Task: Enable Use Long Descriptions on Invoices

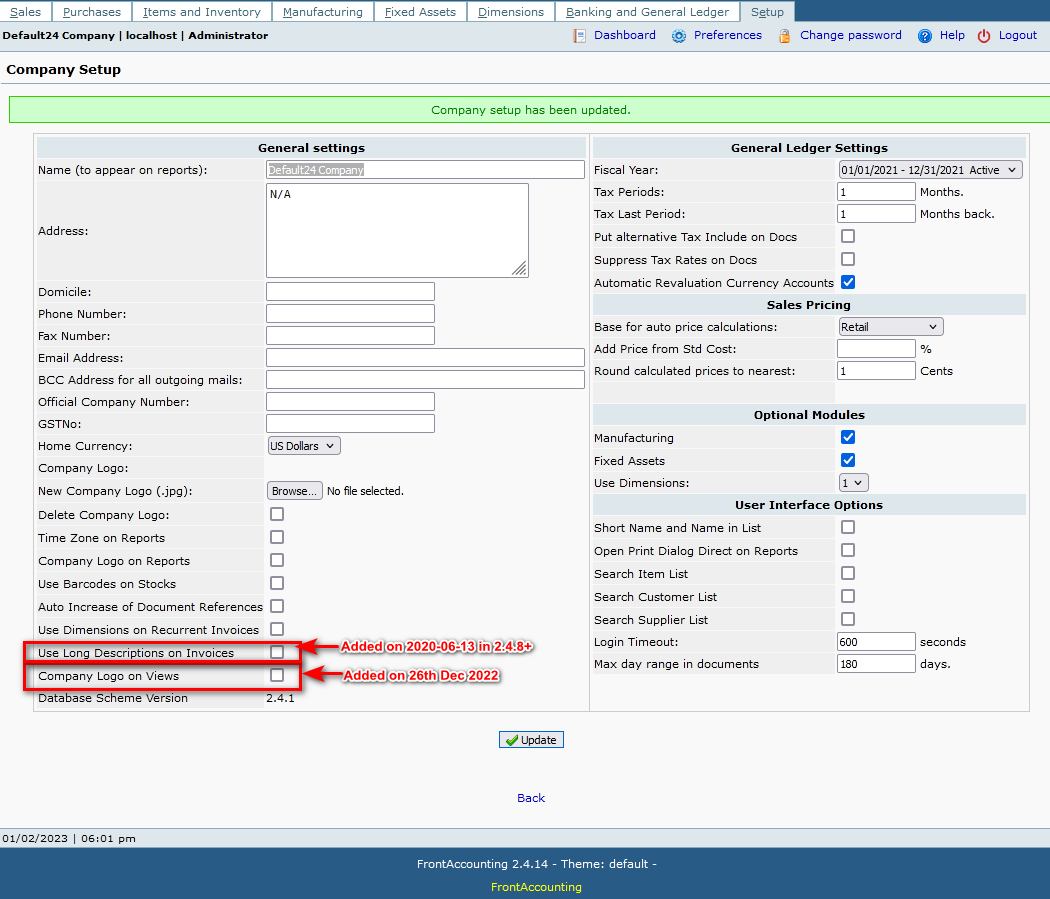Action: tap(277, 652)
